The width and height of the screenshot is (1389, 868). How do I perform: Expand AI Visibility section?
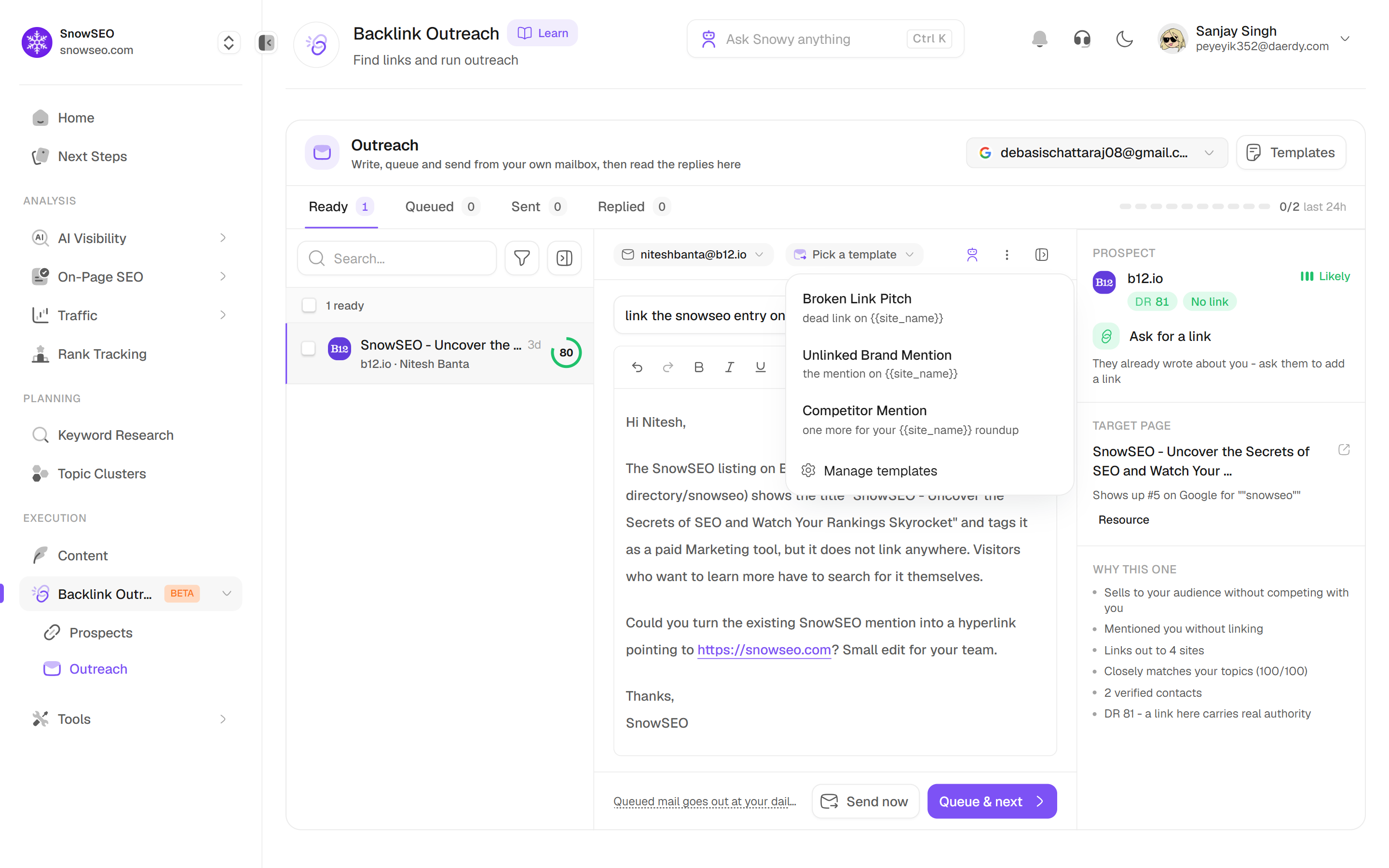pos(223,238)
